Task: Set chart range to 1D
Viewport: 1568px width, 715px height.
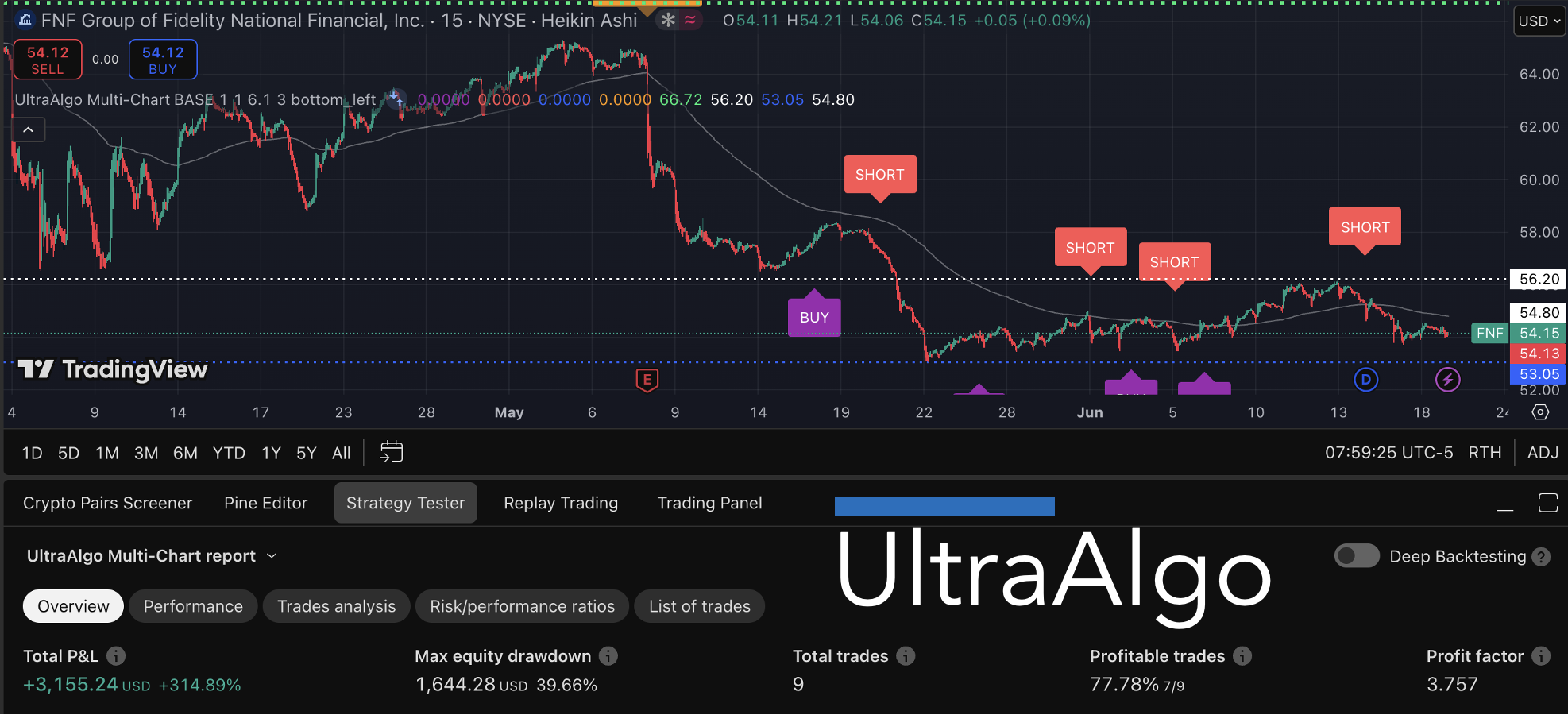Action: 32,453
